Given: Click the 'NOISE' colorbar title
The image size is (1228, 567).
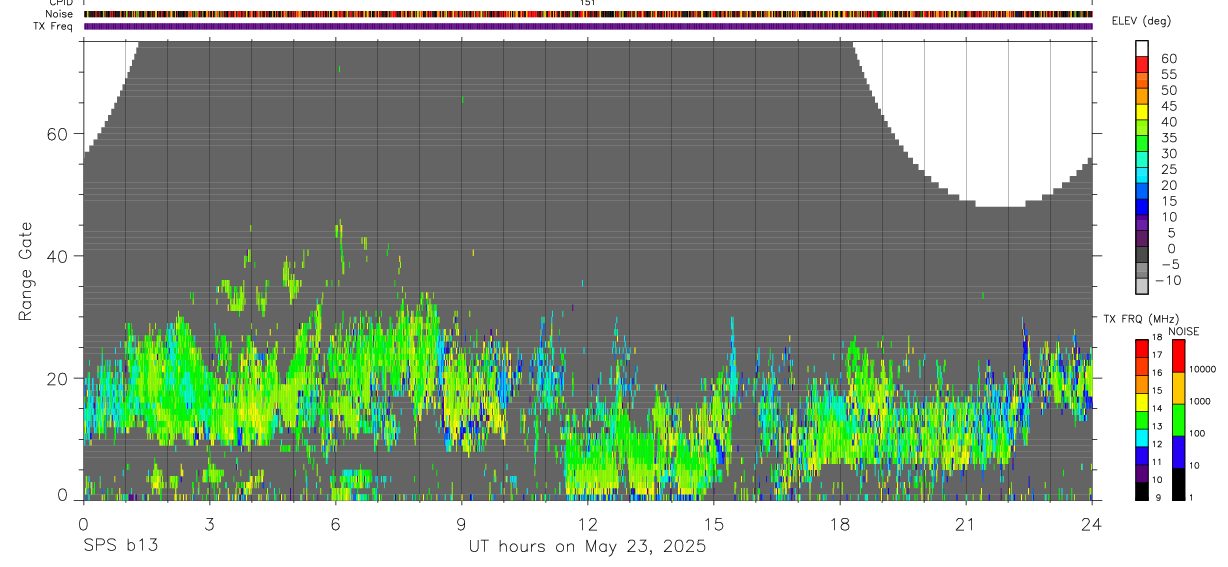Looking at the screenshot, I should pyautogui.click(x=1183, y=331).
